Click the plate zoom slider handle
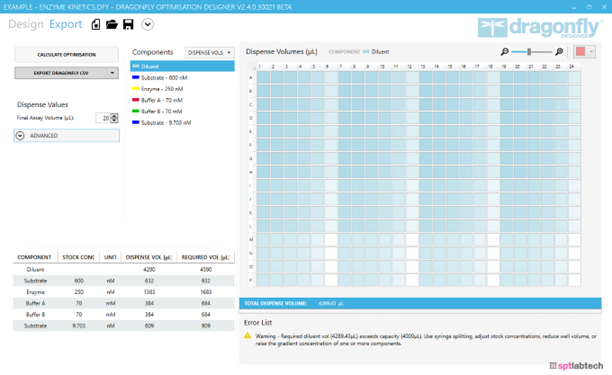The image size is (612, 375). point(529,52)
